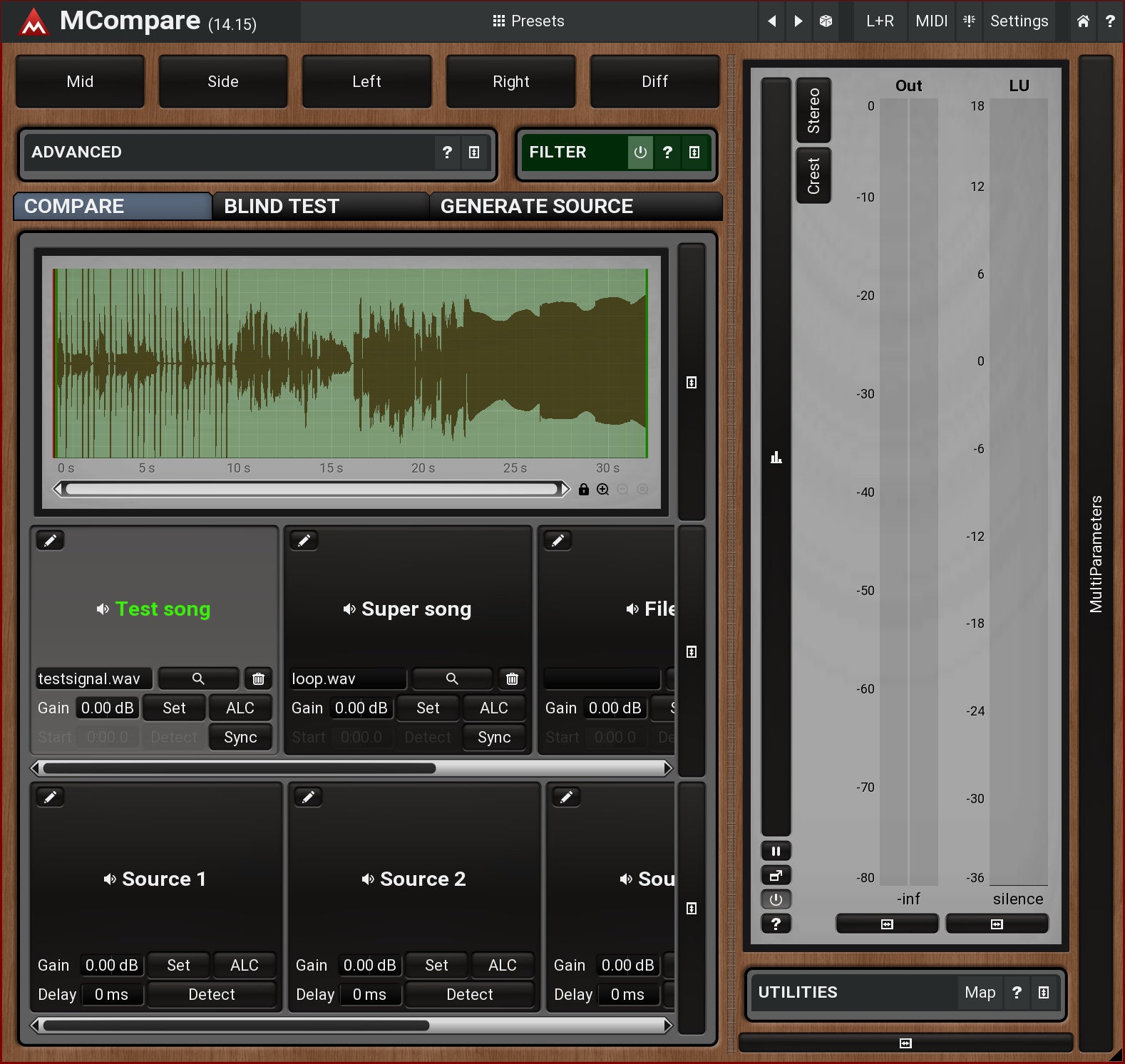This screenshot has width=1125, height=1064.
Task: Toggle the FILTER power button
Action: (x=639, y=153)
